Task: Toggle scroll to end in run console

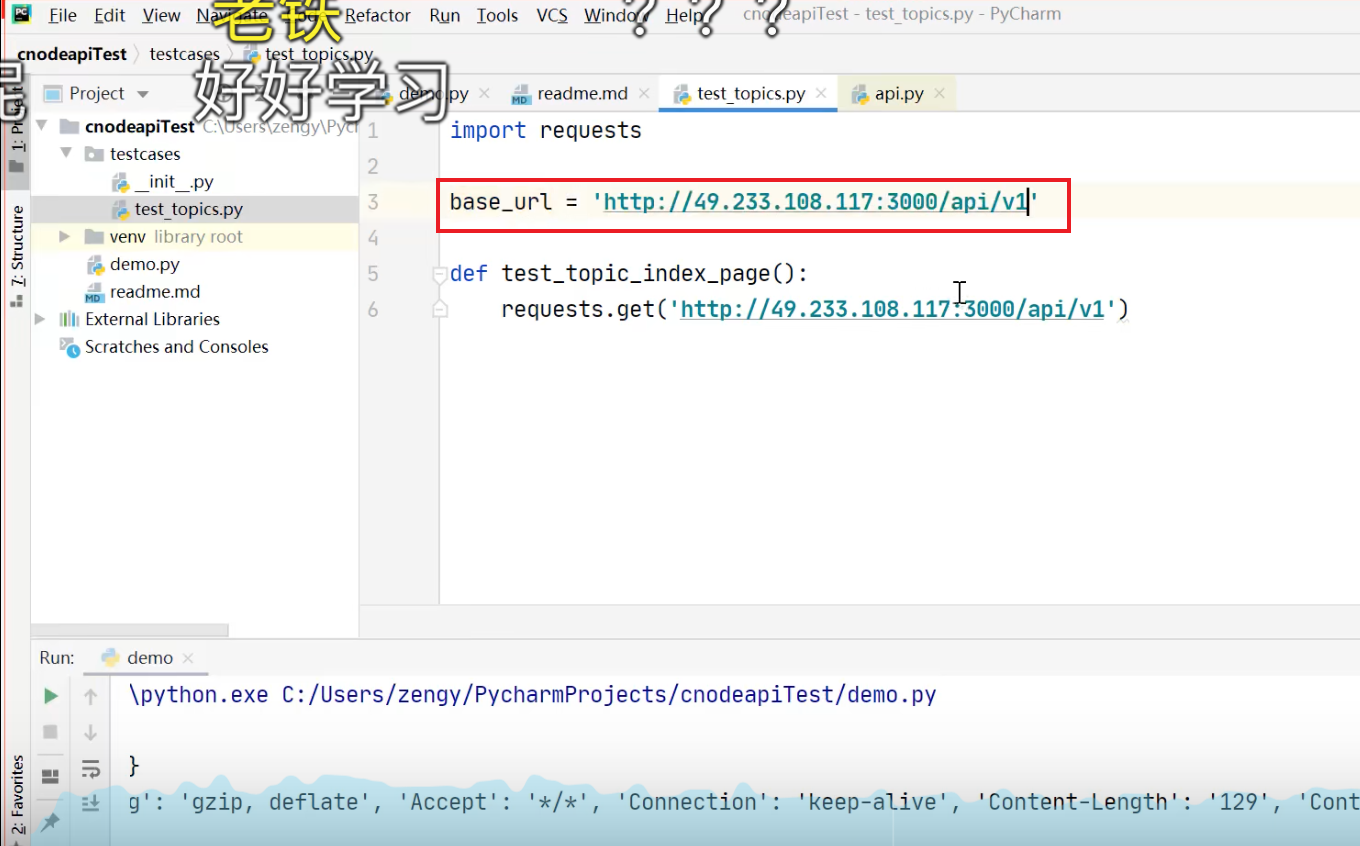Action: (x=90, y=802)
